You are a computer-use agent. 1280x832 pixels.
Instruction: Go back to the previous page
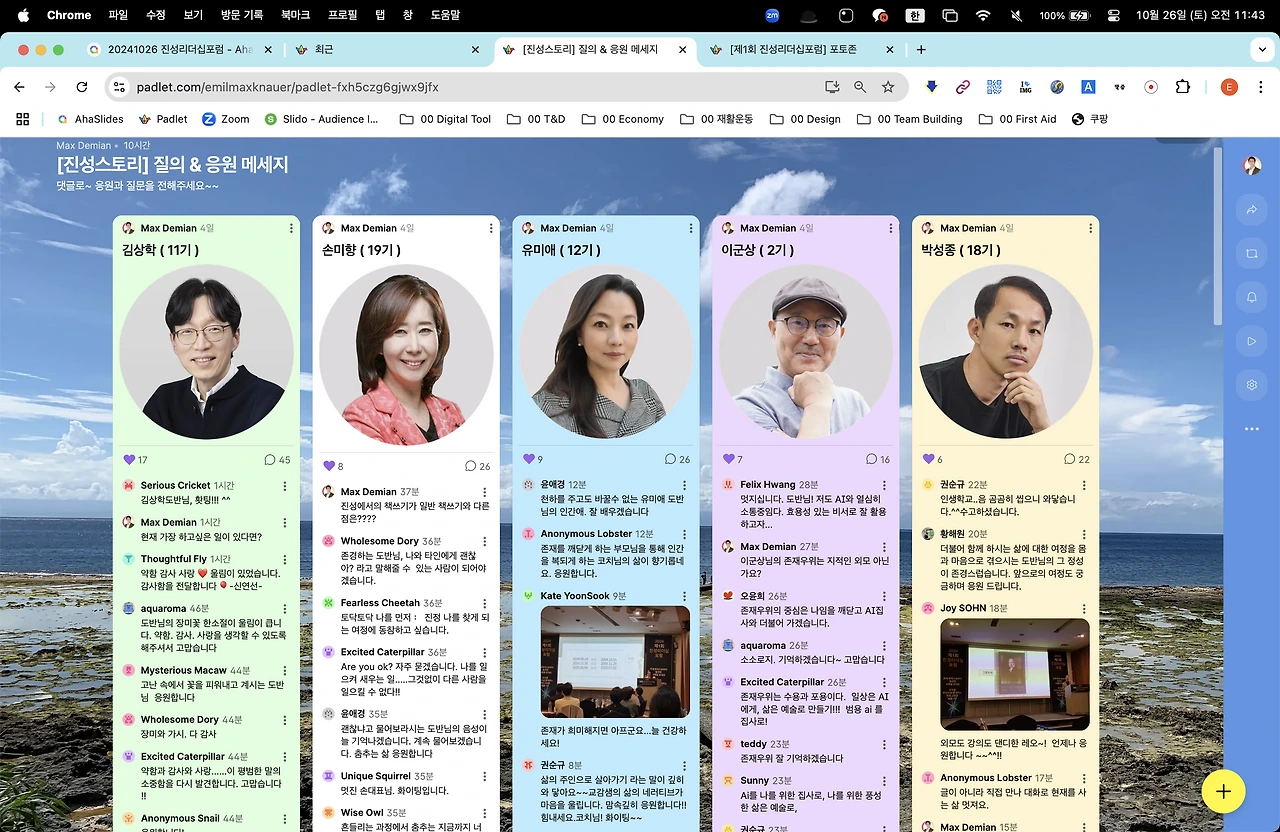(19, 87)
